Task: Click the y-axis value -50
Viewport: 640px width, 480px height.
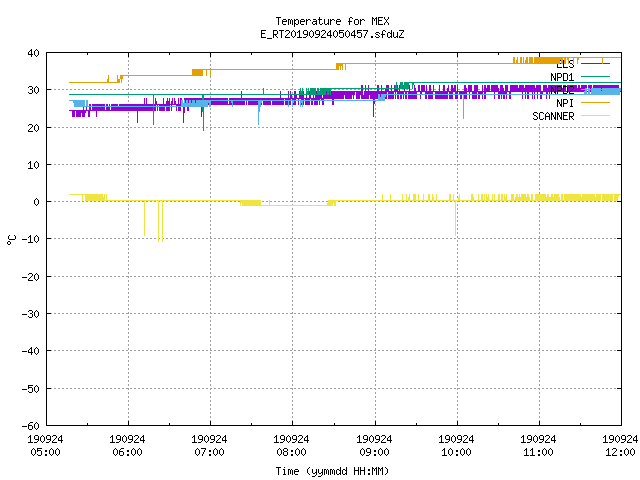Action: point(31,389)
